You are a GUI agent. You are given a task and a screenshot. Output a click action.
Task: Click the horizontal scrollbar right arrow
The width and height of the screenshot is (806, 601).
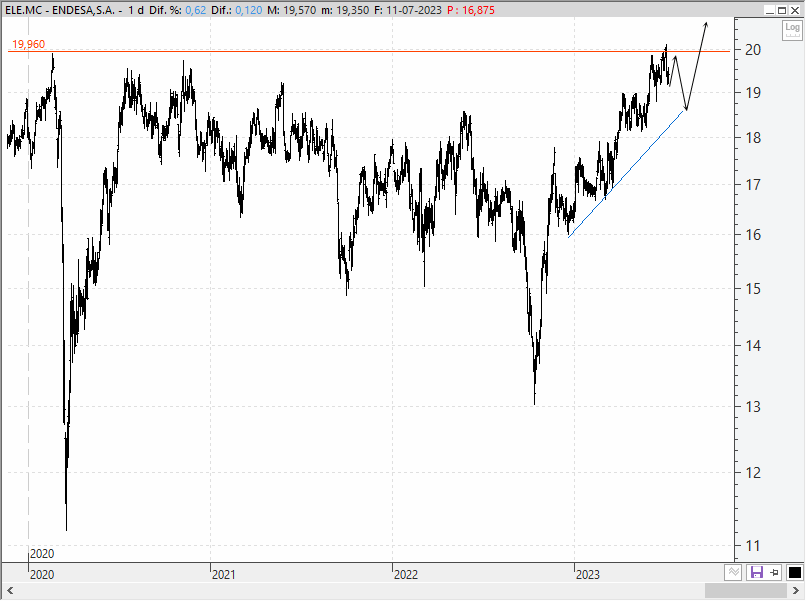coord(797,590)
